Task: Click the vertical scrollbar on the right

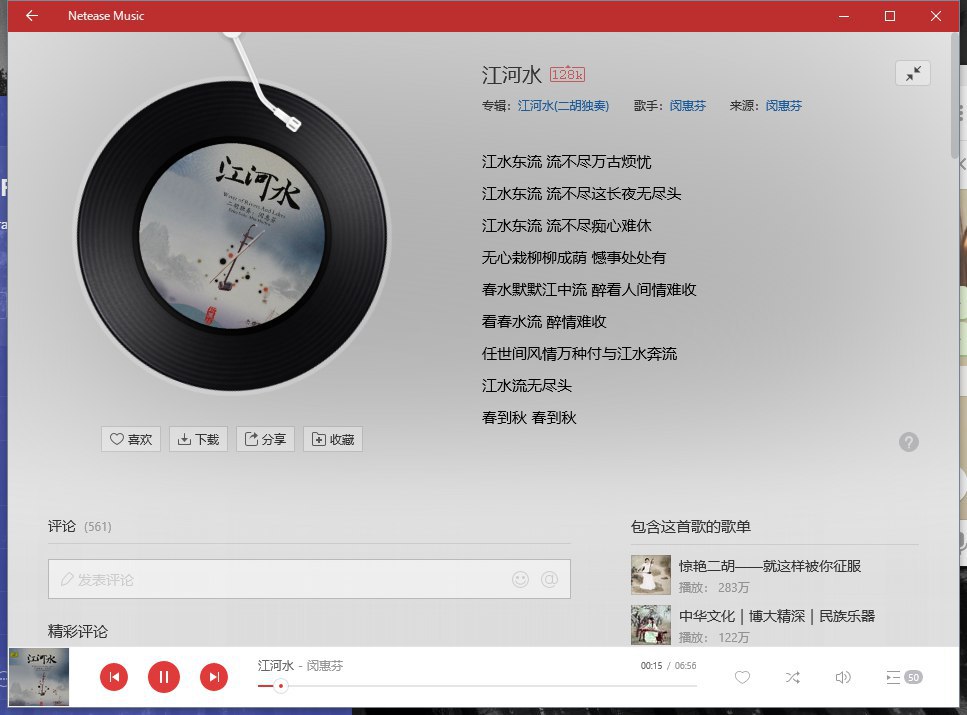Action: 955,96
